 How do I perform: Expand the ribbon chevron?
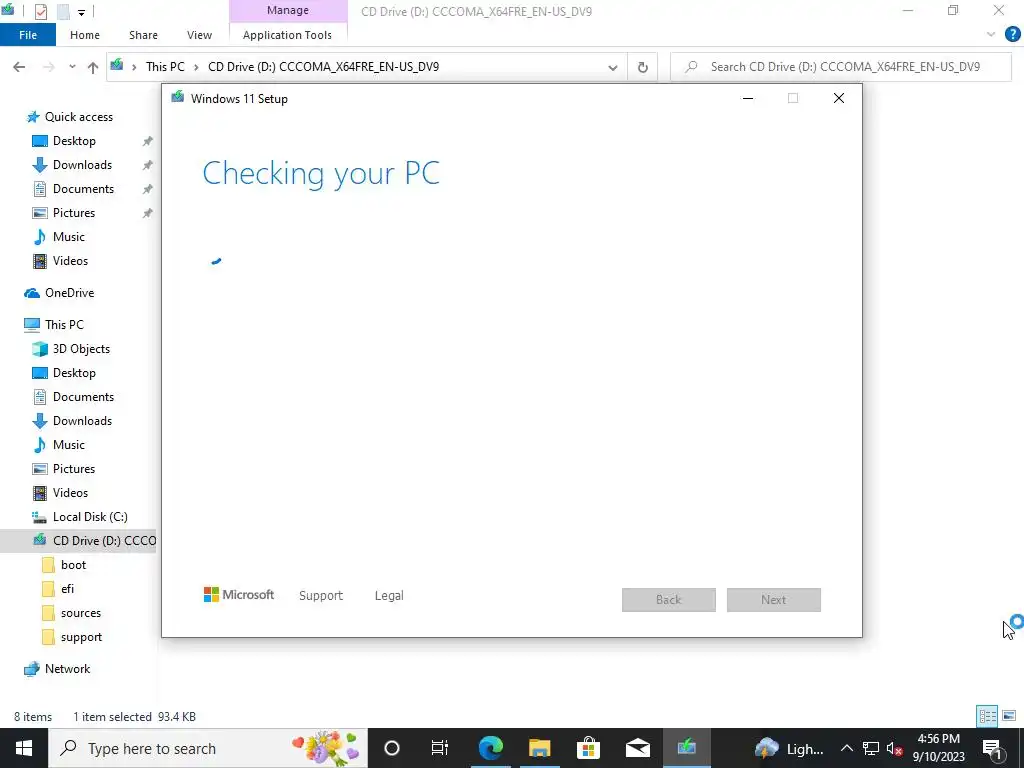991,34
